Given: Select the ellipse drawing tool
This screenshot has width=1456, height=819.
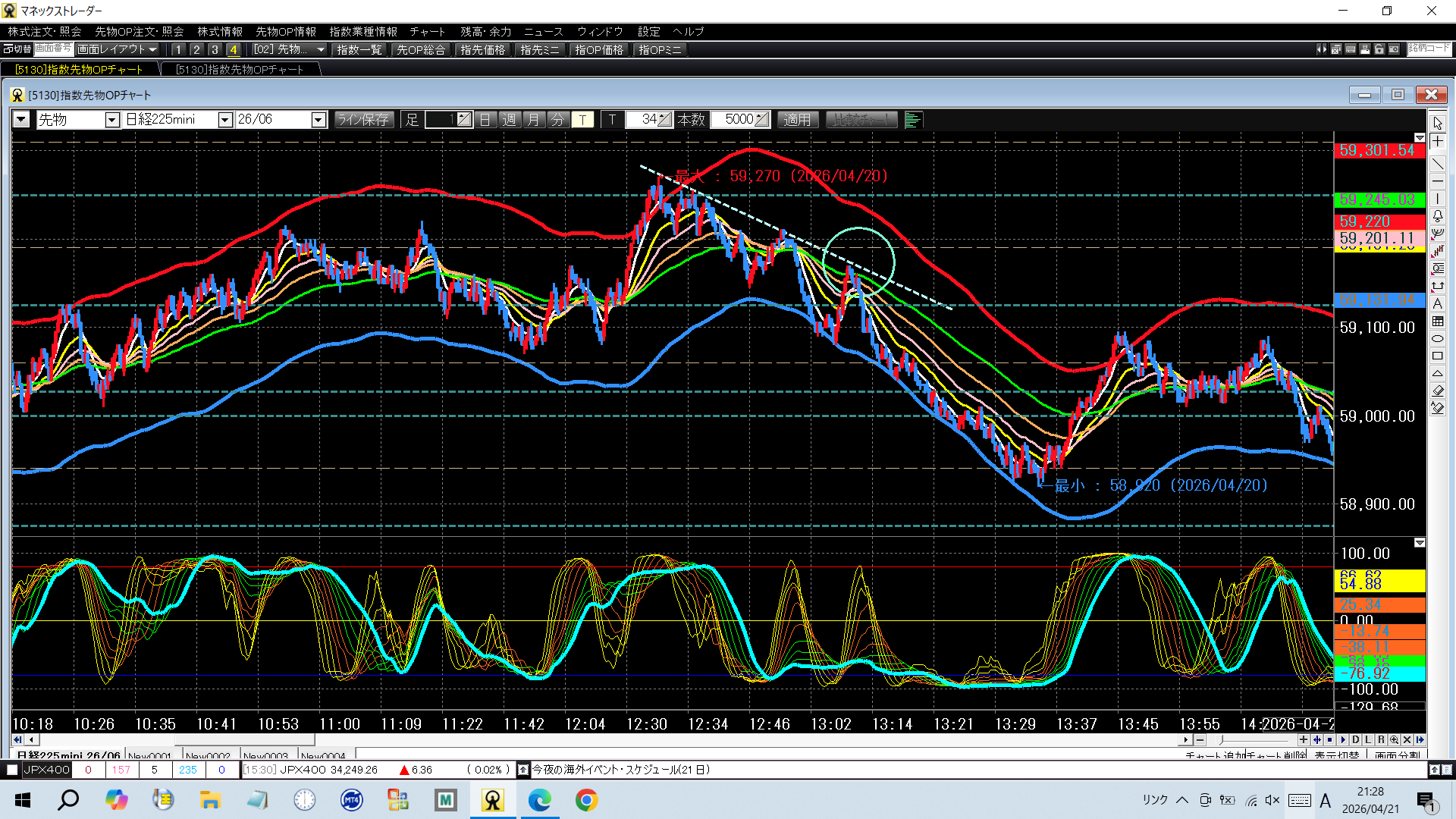Looking at the screenshot, I should tap(1437, 339).
